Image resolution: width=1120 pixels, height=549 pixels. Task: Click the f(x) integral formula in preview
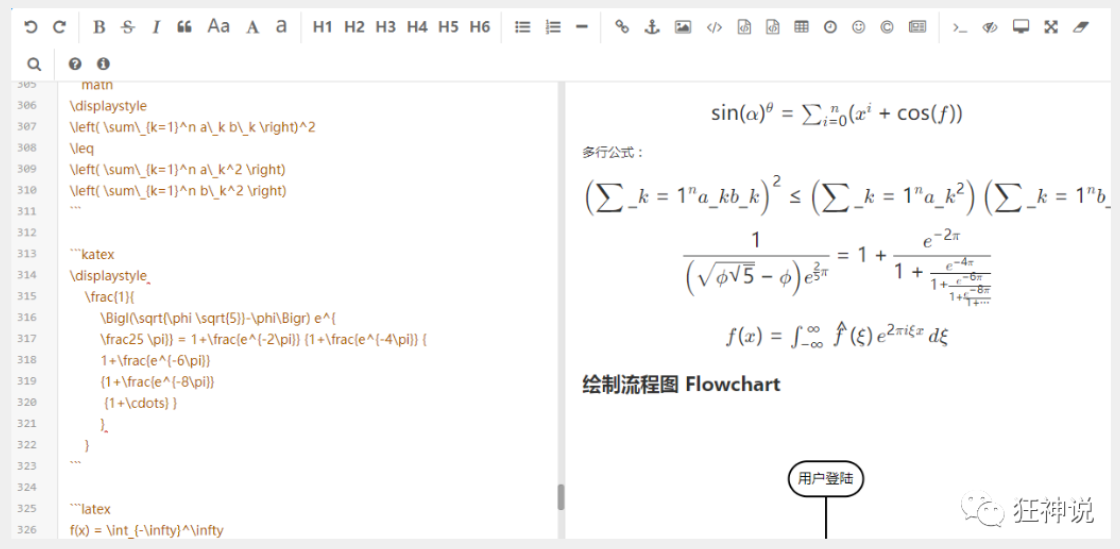pos(836,336)
